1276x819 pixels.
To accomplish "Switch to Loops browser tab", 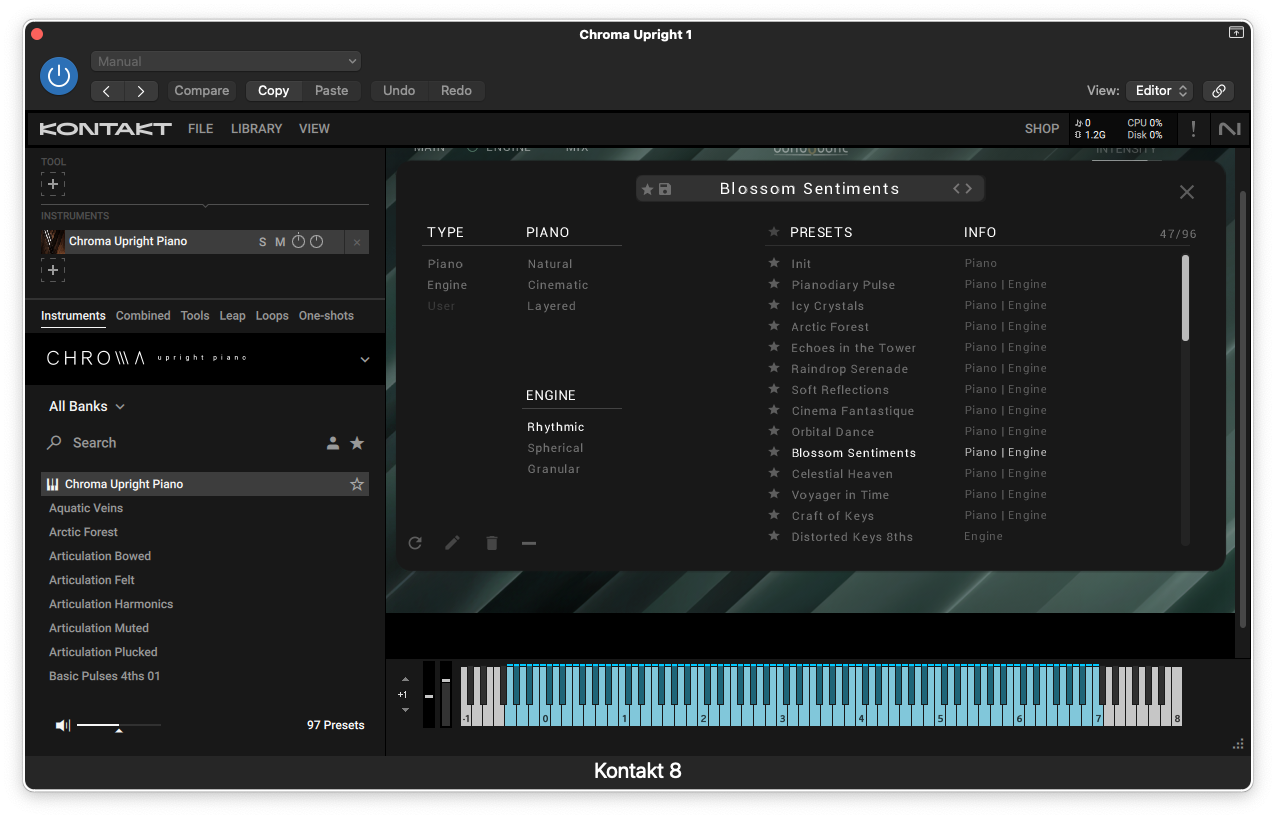I will click(272, 316).
